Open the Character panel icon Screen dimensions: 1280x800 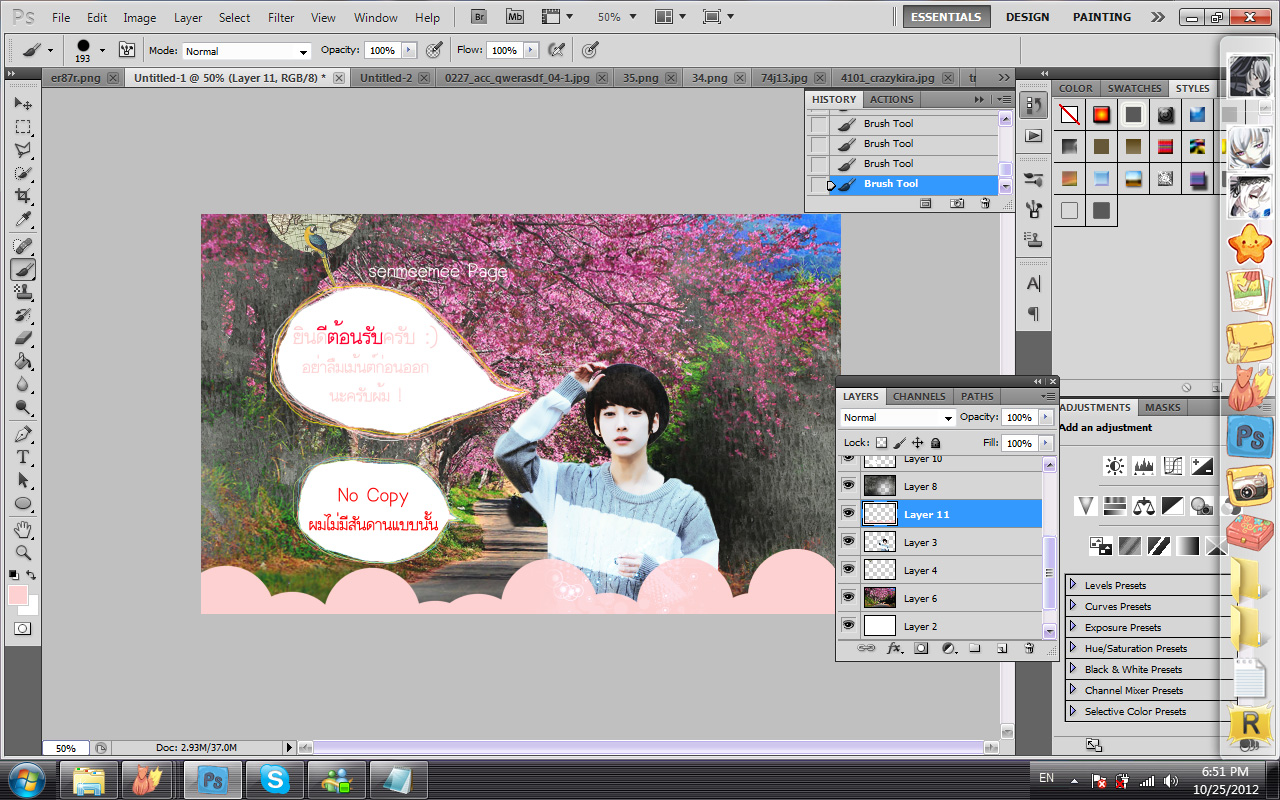click(x=1034, y=284)
